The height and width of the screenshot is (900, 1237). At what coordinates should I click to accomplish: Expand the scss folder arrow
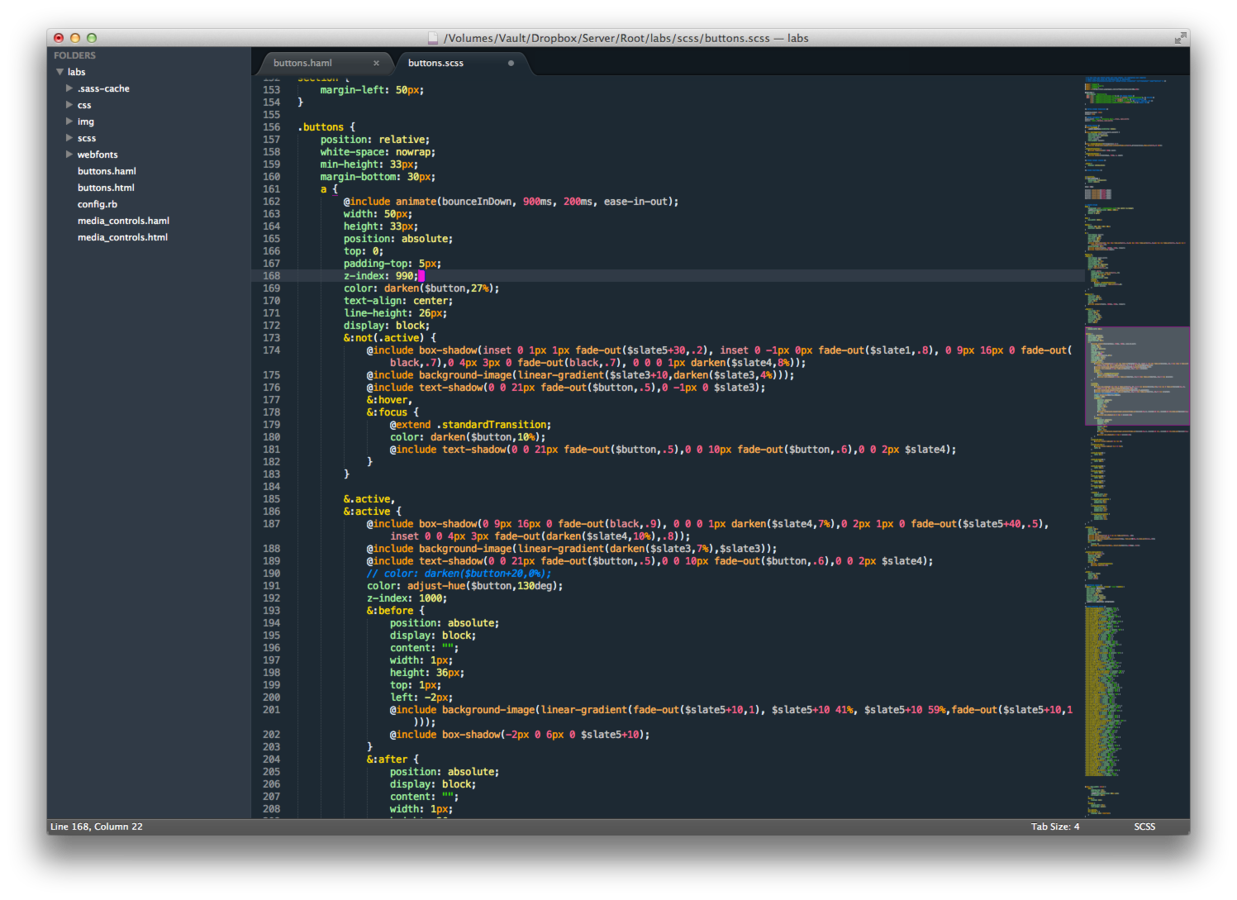tap(69, 138)
